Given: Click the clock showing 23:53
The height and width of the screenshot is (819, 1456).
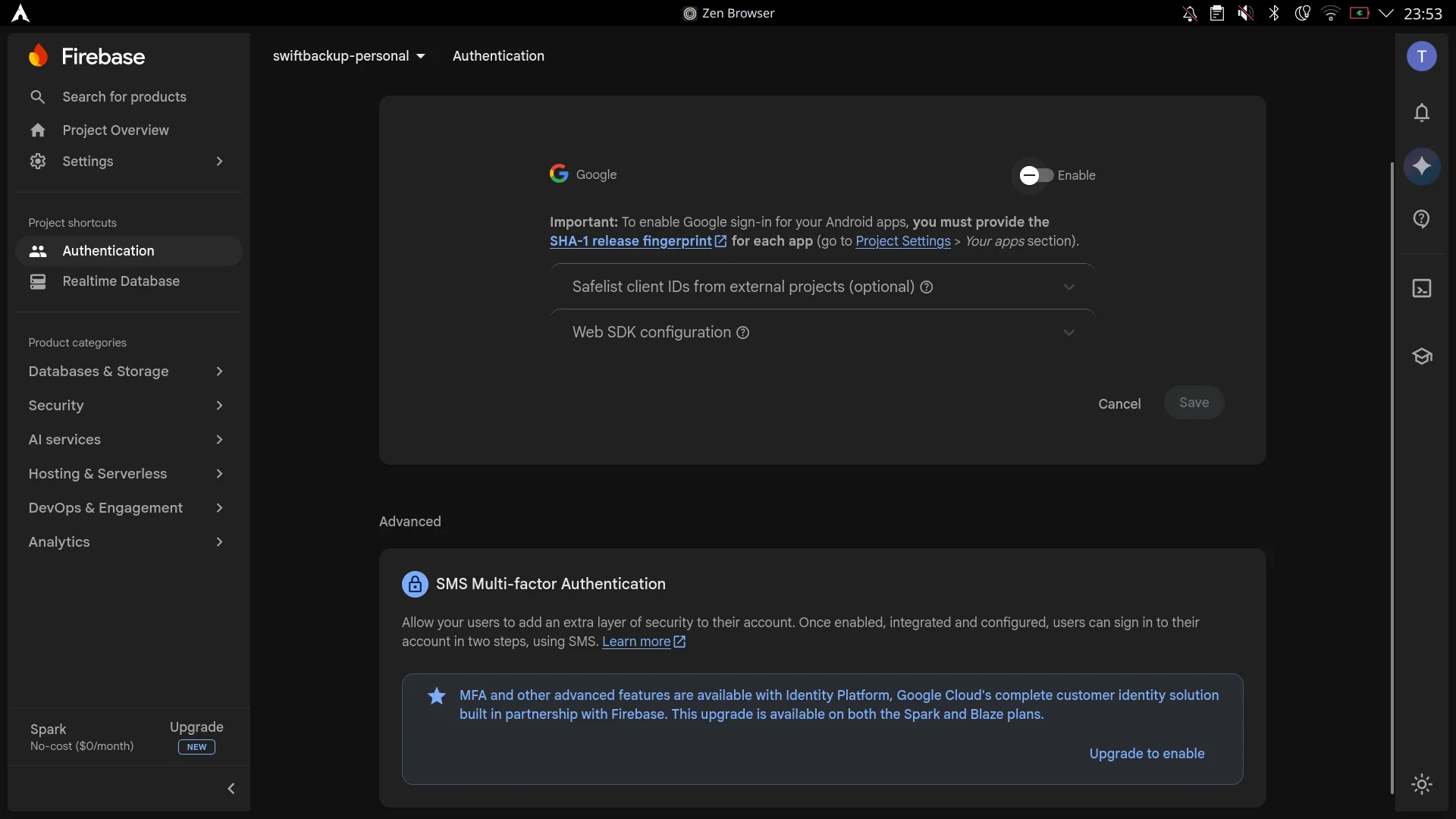Looking at the screenshot, I should coord(1423,14).
